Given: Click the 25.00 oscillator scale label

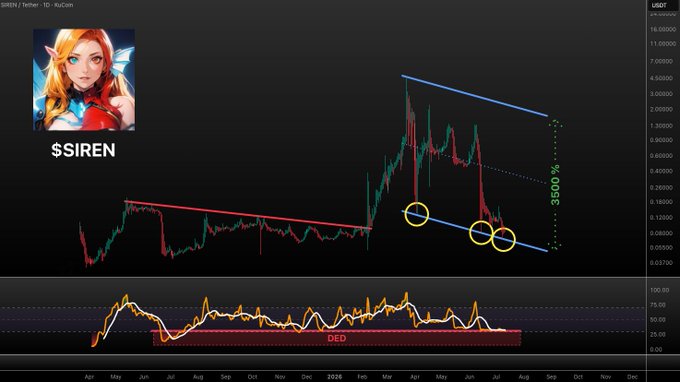Looking at the screenshot, I should (x=659, y=334).
